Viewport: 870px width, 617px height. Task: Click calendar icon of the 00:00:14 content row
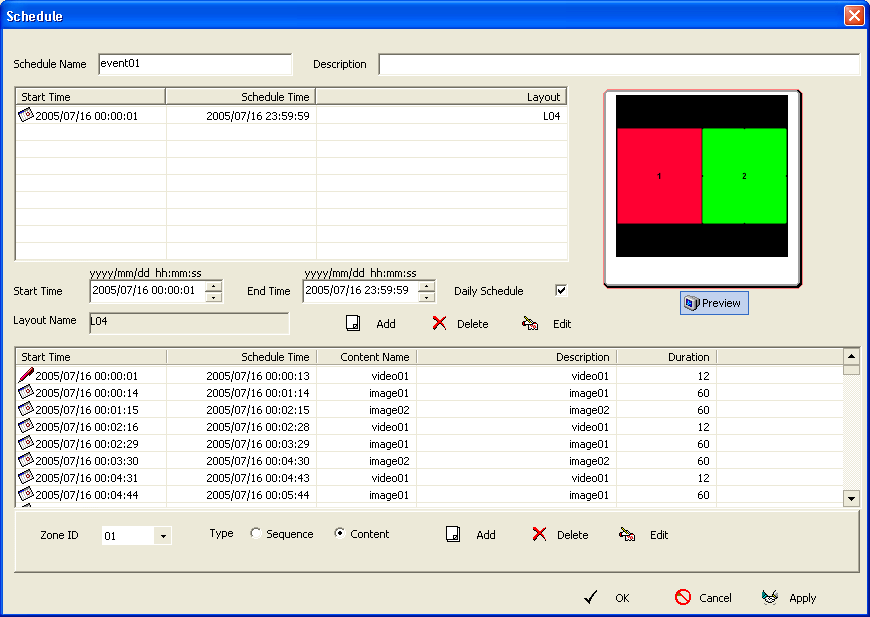26,392
